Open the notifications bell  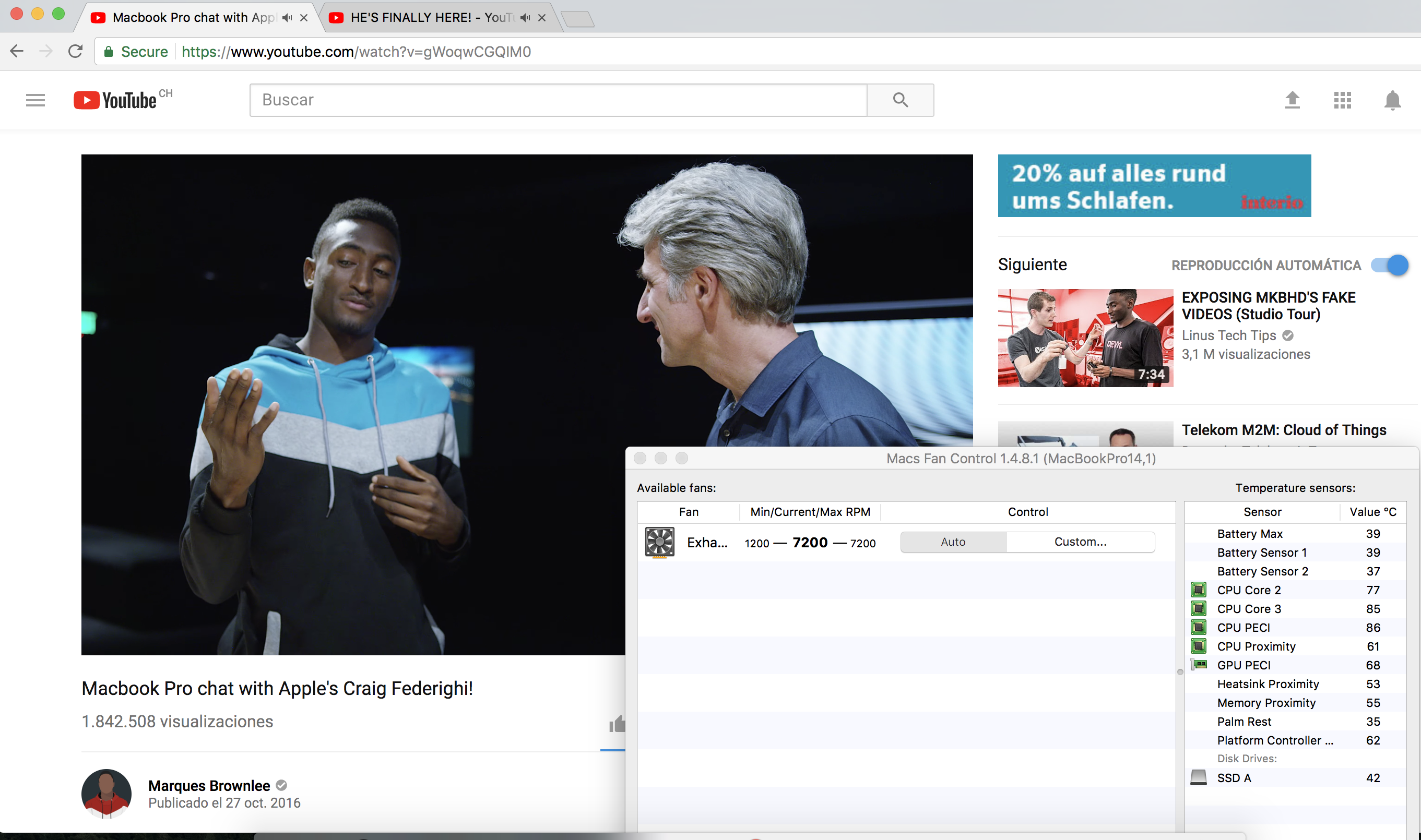1392,100
